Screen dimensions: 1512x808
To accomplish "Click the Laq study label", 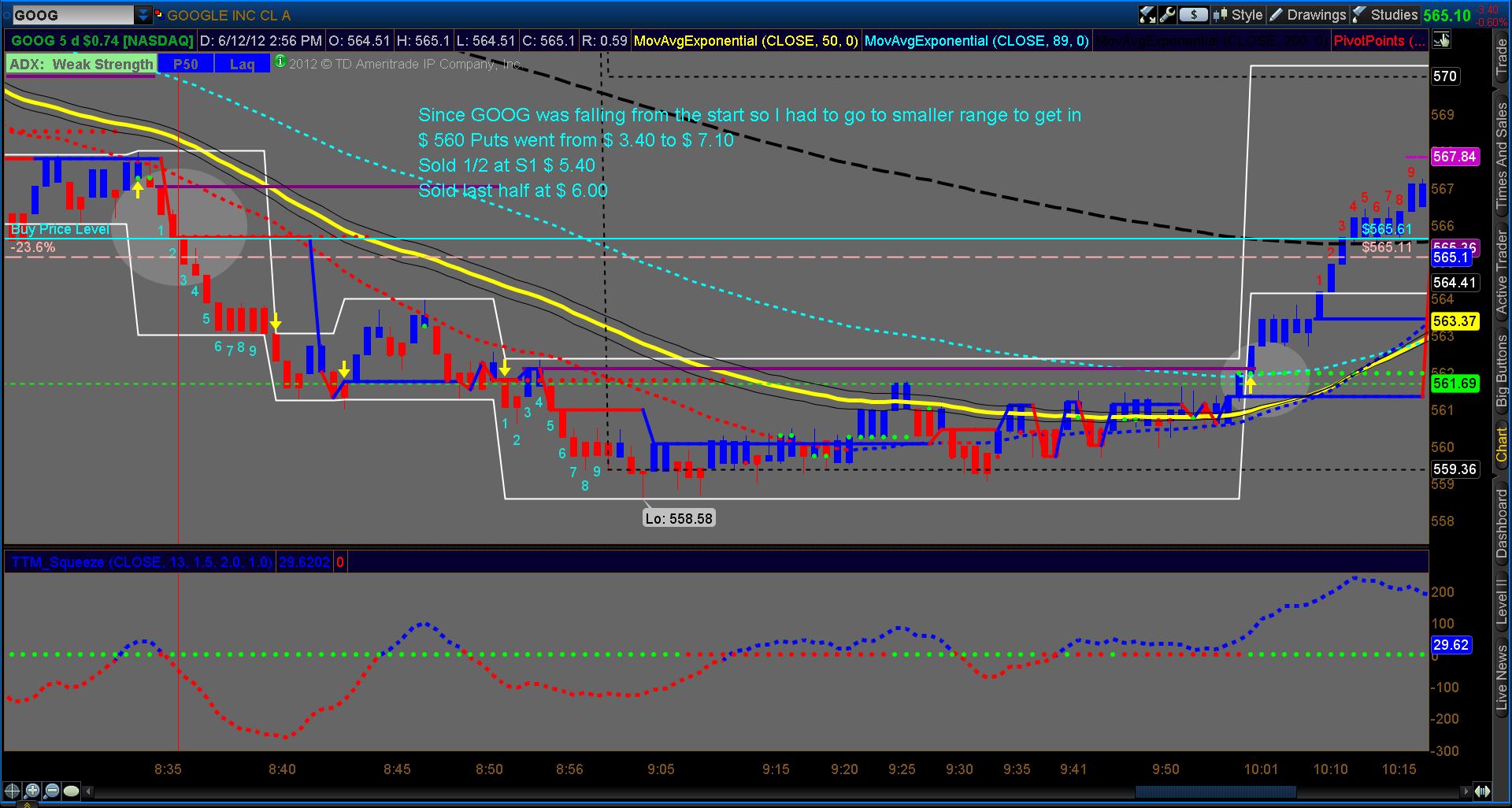I will pyautogui.click(x=242, y=65).
